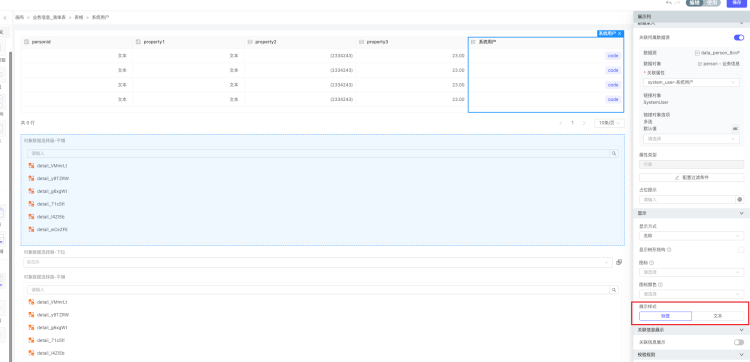Open the 关联属性 system_user dropdown
750x362 pixels.
pos(691,82)
